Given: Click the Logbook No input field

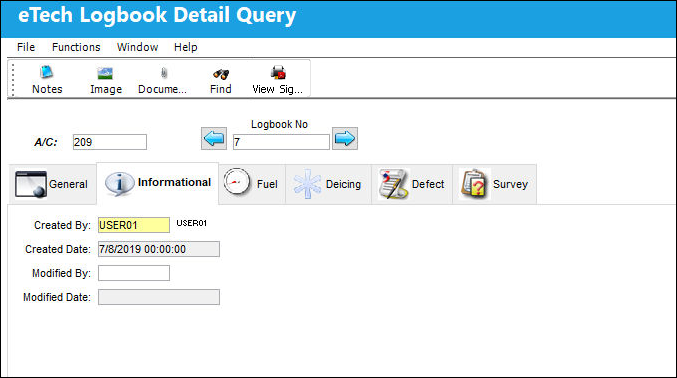Looking at the screenshot, I should point(281,142).
